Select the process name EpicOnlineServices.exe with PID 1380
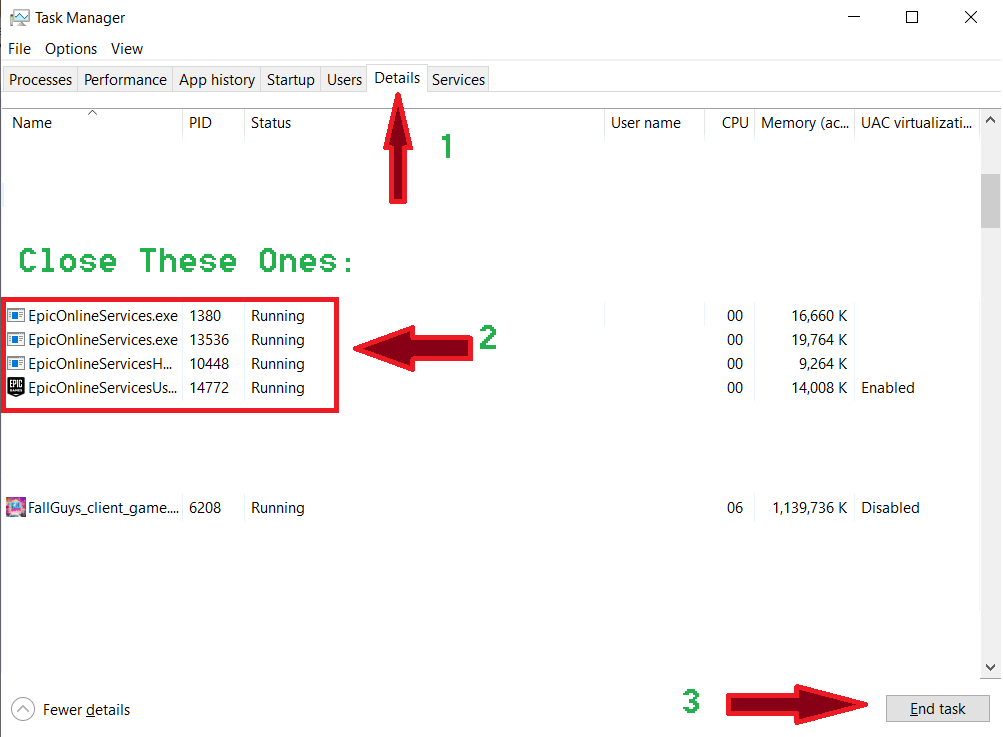Image resolution: width=1003 pixels, height=737 pixels. tap(103, 315)
